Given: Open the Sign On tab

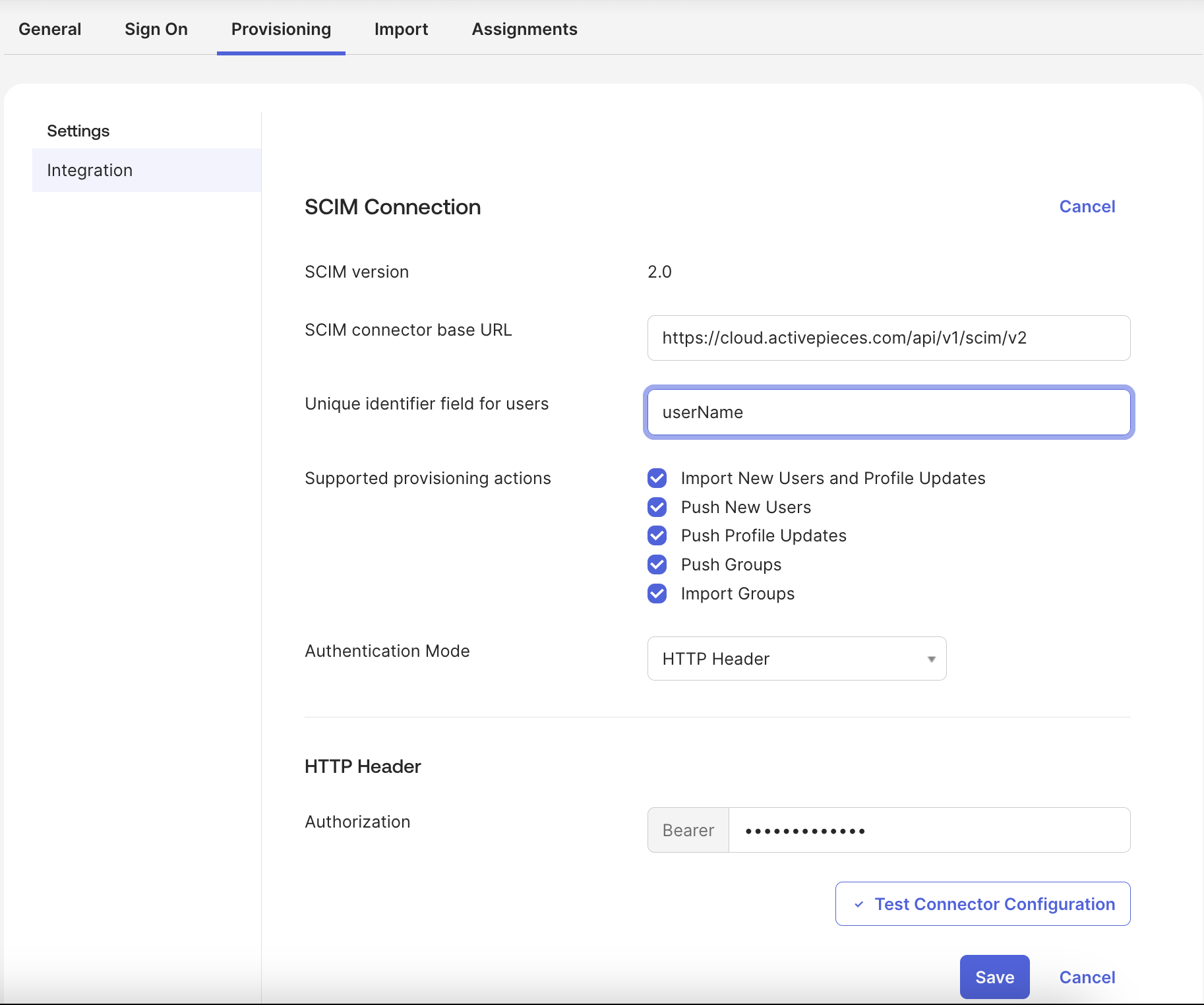Looking at the screenshot, I should pyautogui.click(x=156, y=29).
